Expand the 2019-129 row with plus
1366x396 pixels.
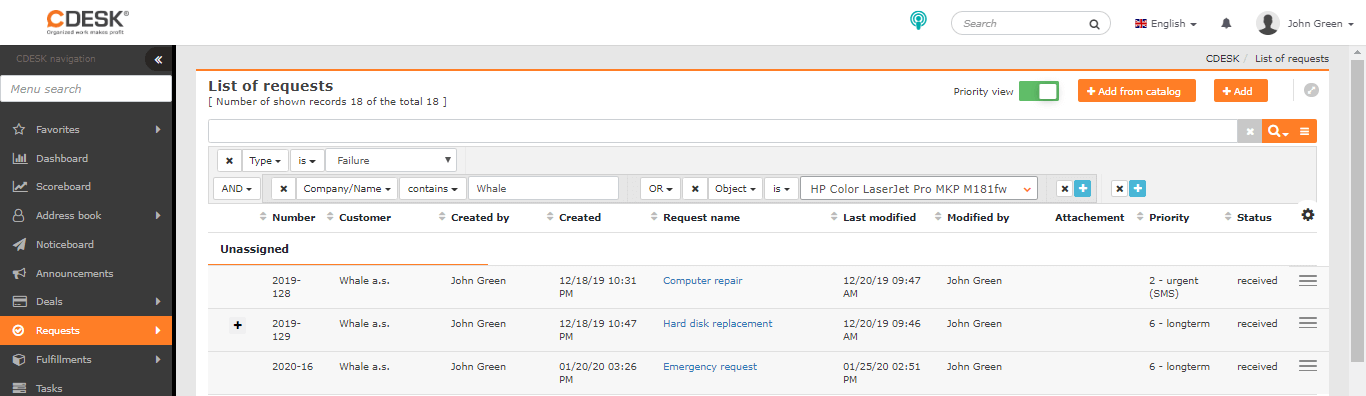tap(237, 325)
